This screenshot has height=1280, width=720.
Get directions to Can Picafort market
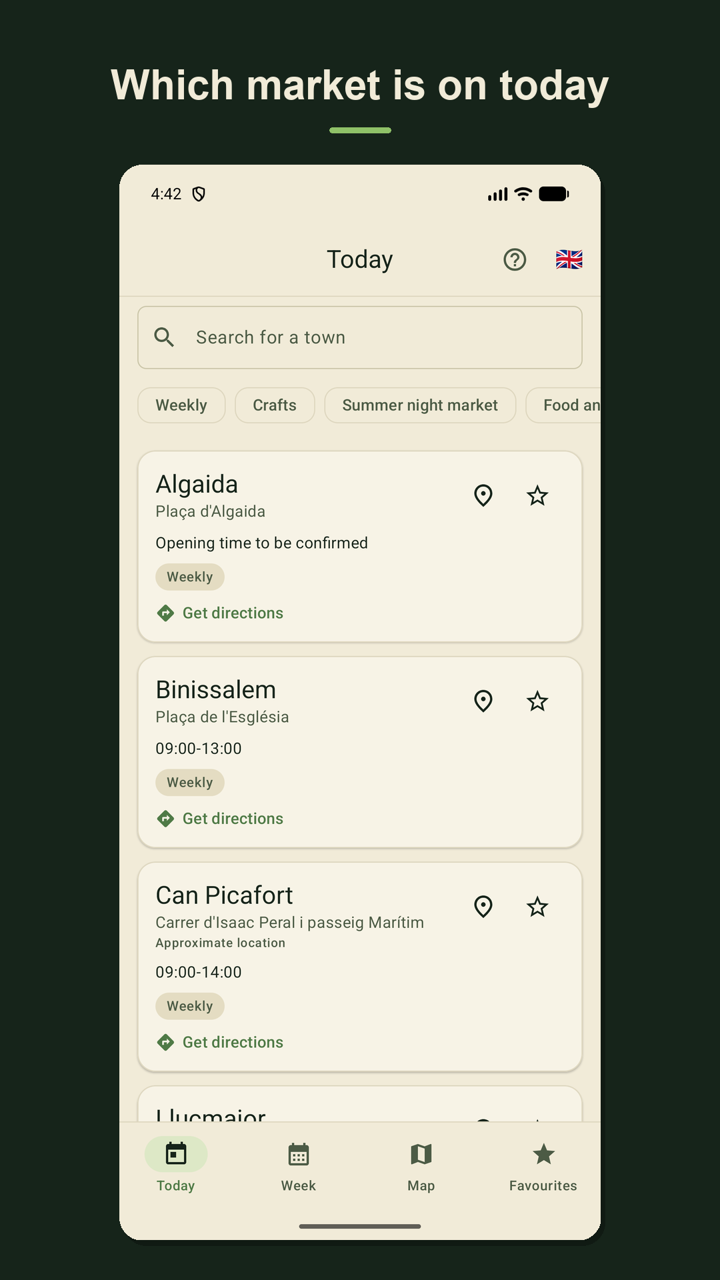(x=220, y=1042)
